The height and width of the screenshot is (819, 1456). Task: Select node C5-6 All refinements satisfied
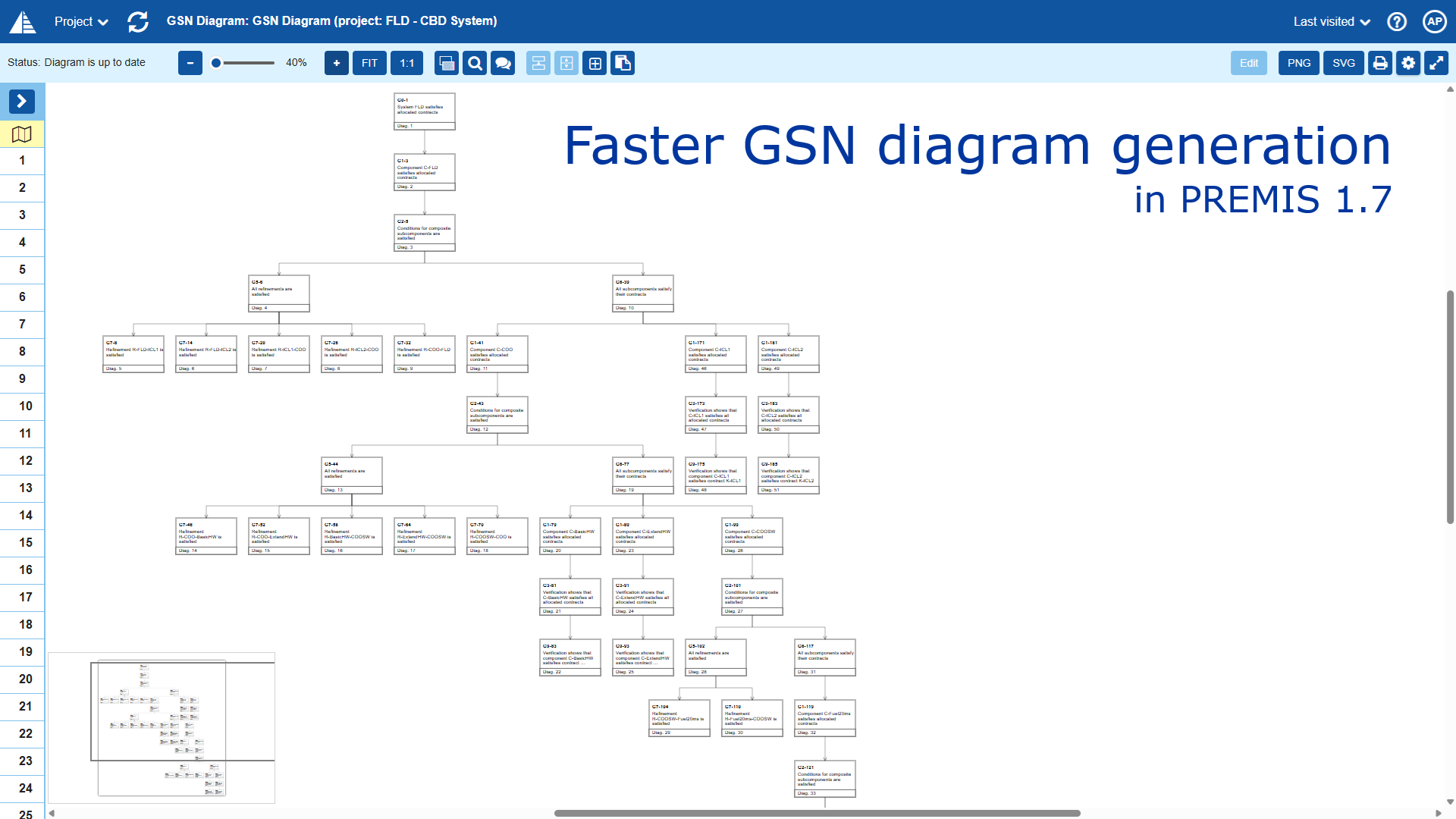tap(279, 293)
